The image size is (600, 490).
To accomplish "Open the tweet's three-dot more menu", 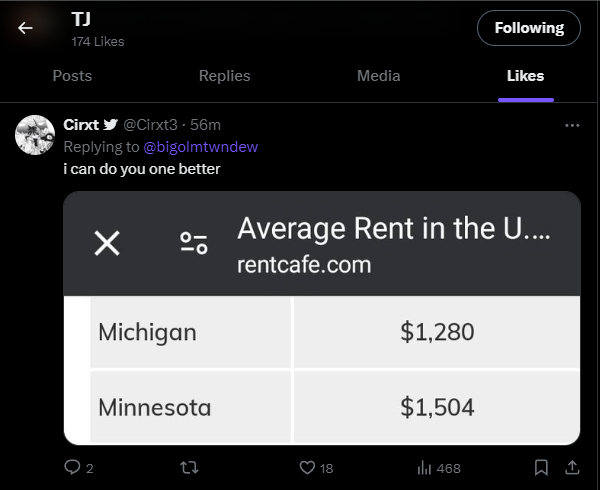I will point(572,125).
